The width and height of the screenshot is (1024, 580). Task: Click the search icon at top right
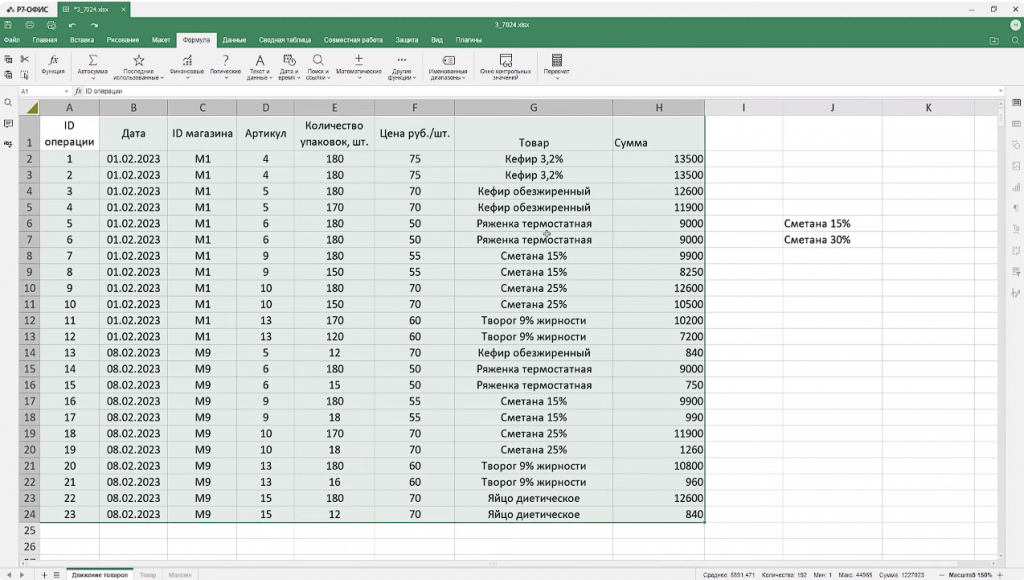click(x=1016, y=40)
